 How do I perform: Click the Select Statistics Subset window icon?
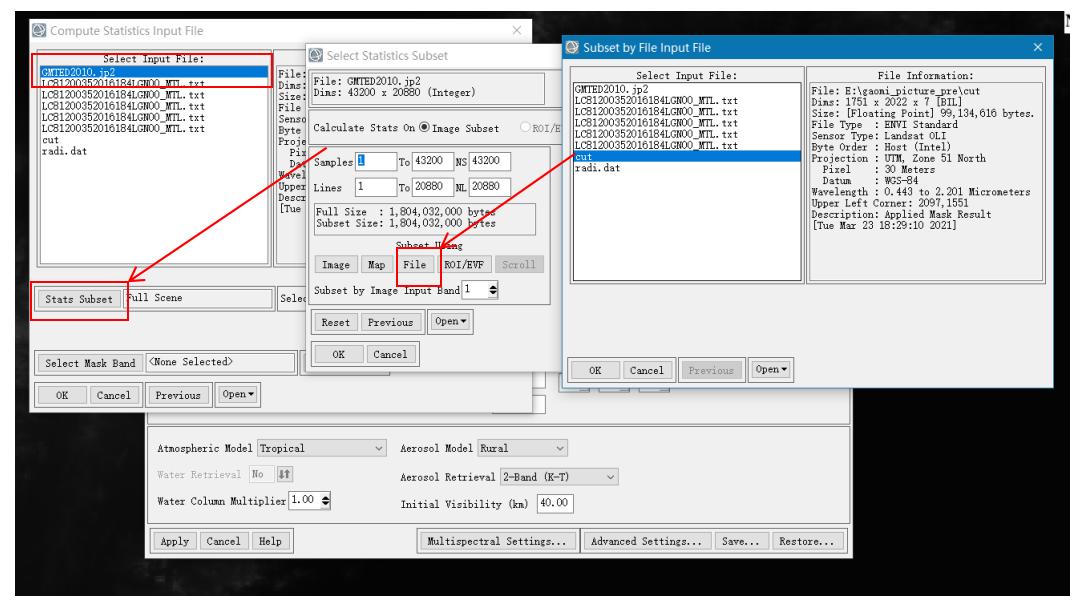316,55
